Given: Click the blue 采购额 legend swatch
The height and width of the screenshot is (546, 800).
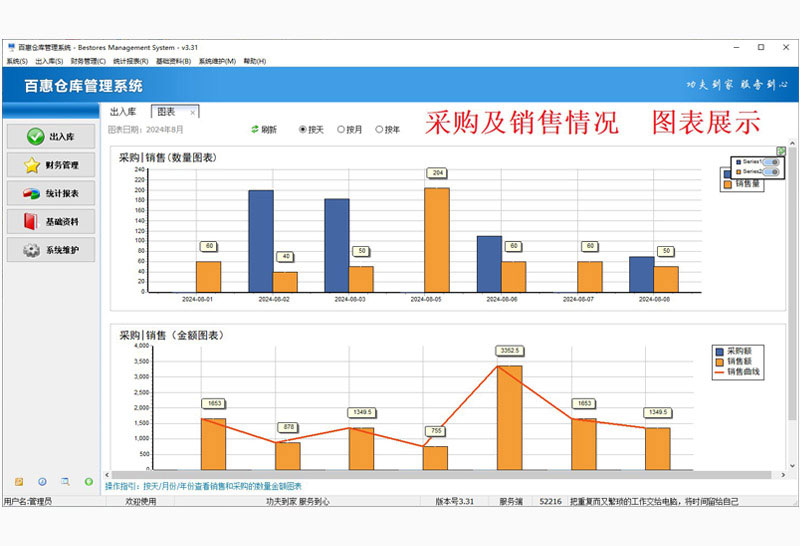Looking at the screenshot, I should 720,352.
